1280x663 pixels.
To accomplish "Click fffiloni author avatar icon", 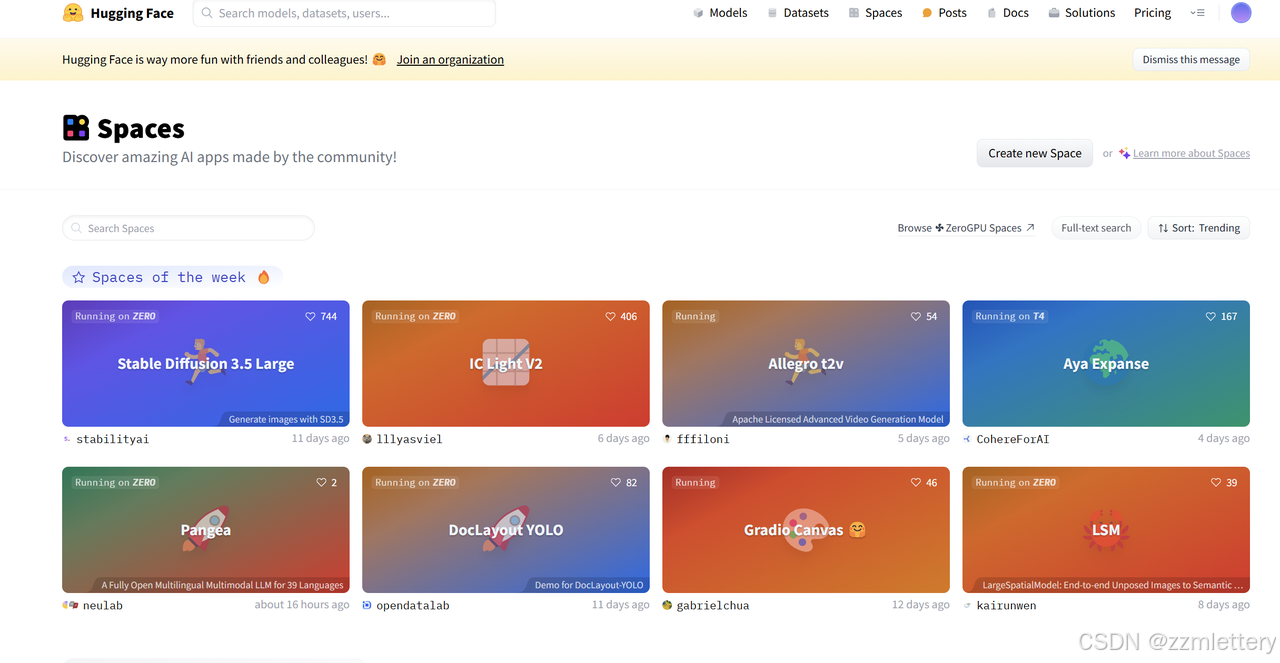I will pyautogui.click(x=667, y=439).
